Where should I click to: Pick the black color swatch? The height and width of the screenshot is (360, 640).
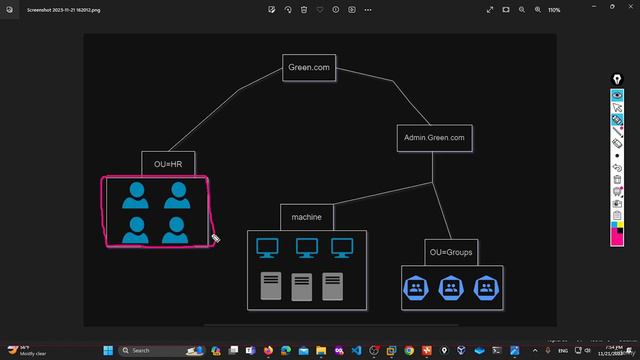click(620, 231)
